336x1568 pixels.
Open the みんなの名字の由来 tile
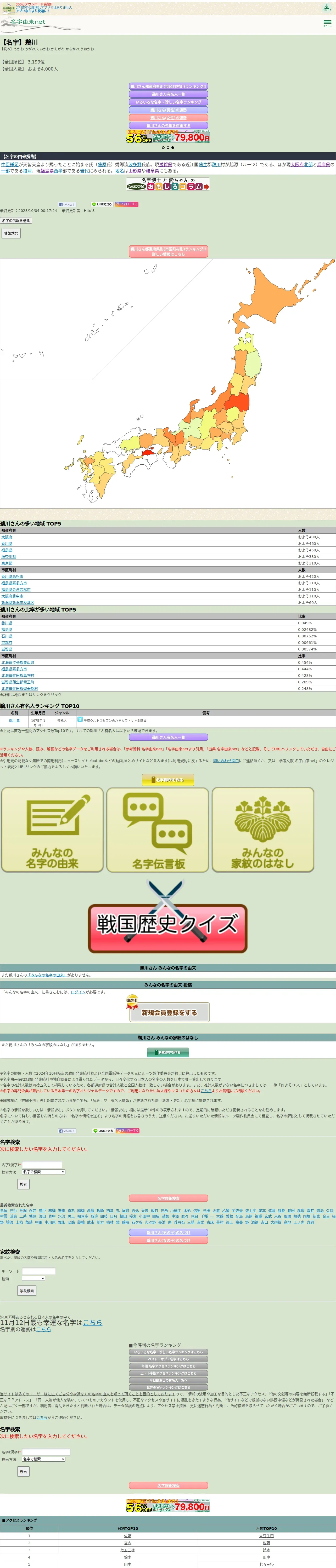[x=52, y=830]
